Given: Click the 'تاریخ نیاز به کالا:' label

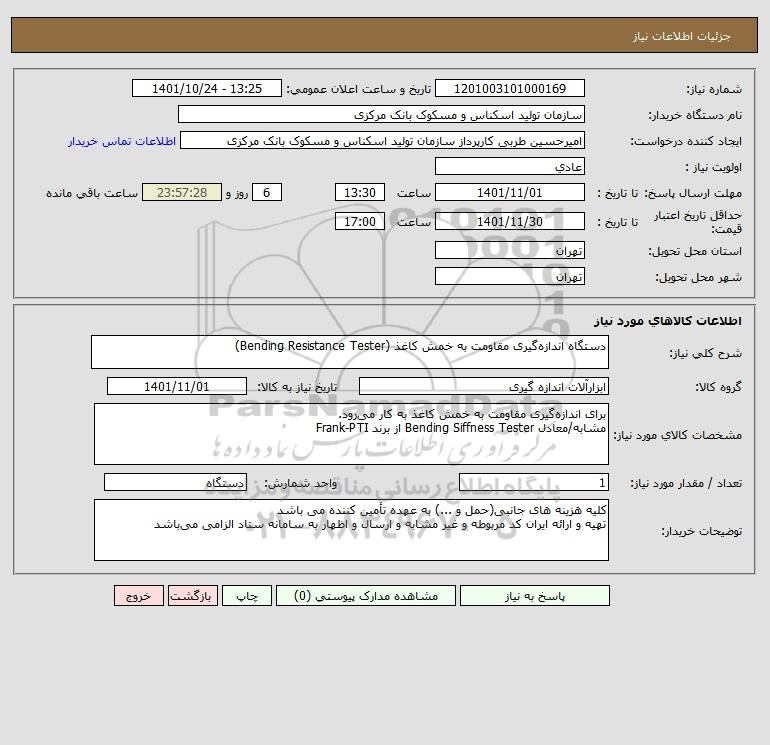Looking at the screenshot, I should [298, 387].
